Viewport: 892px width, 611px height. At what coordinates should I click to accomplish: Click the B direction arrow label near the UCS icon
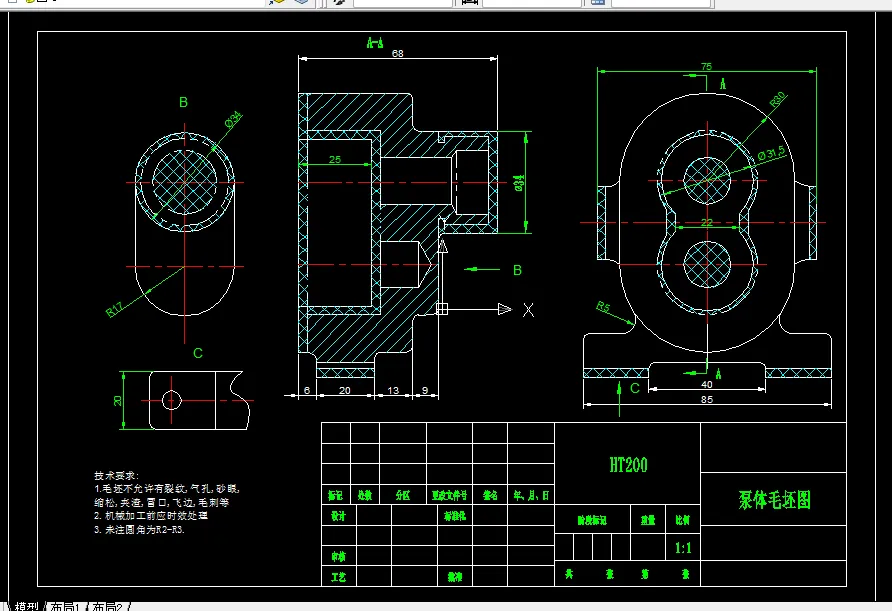[517, 270]
